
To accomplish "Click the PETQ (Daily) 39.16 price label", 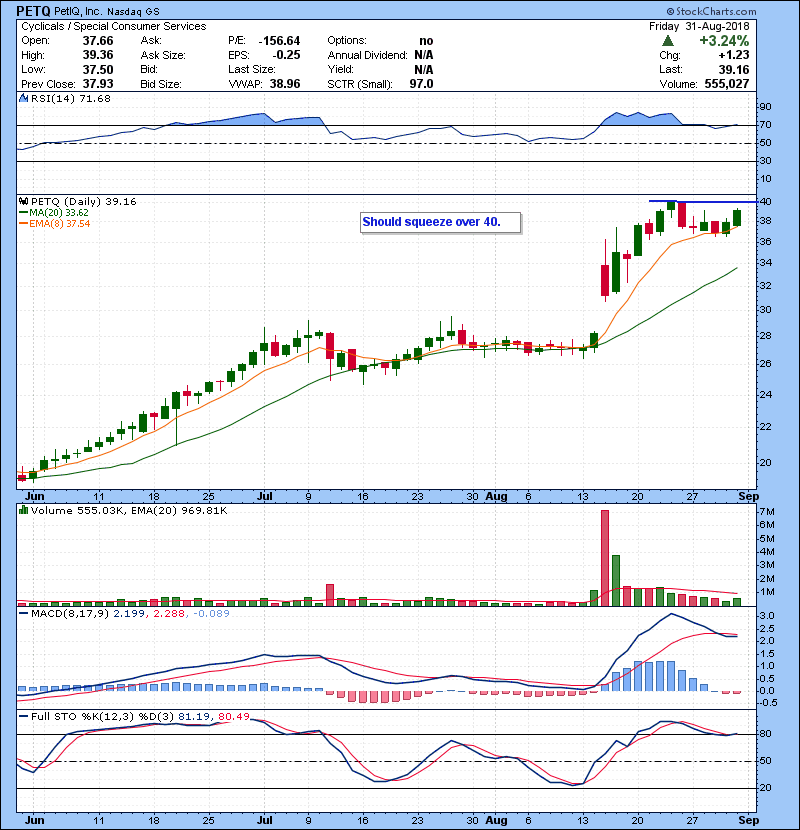I will (84, 202).
